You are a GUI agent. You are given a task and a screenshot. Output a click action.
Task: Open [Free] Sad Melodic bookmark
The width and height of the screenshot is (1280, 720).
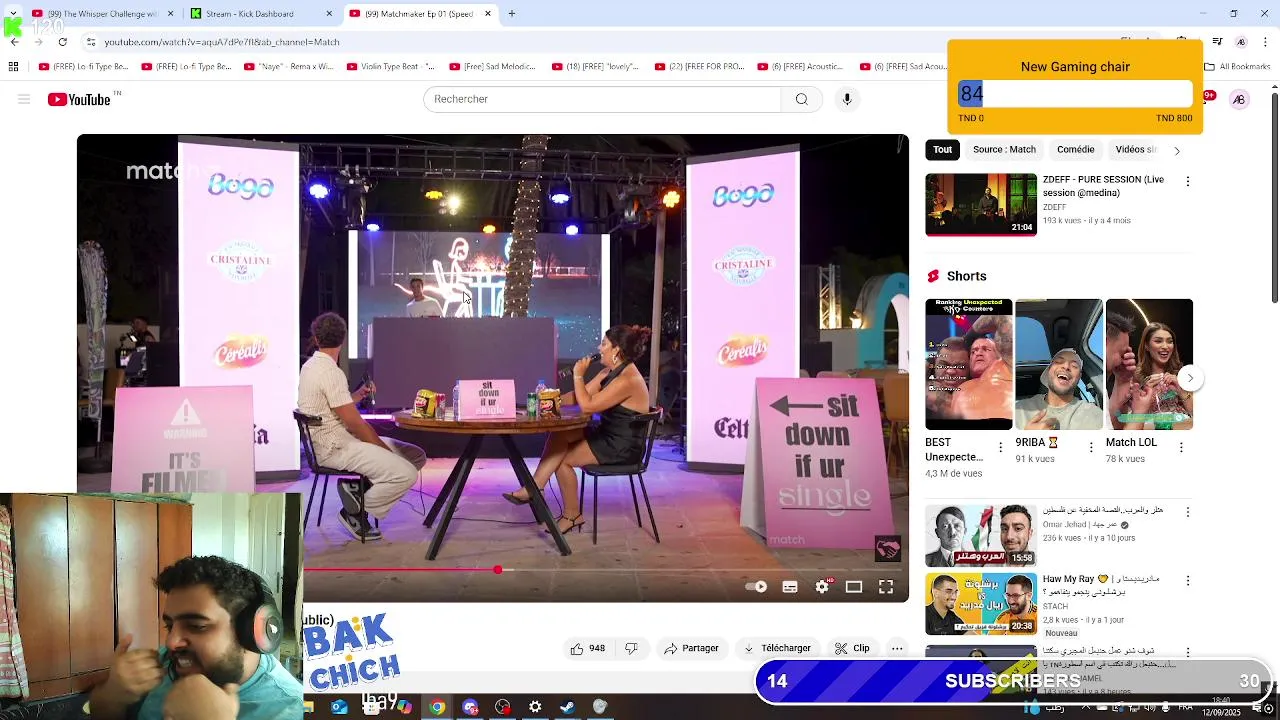492,67
